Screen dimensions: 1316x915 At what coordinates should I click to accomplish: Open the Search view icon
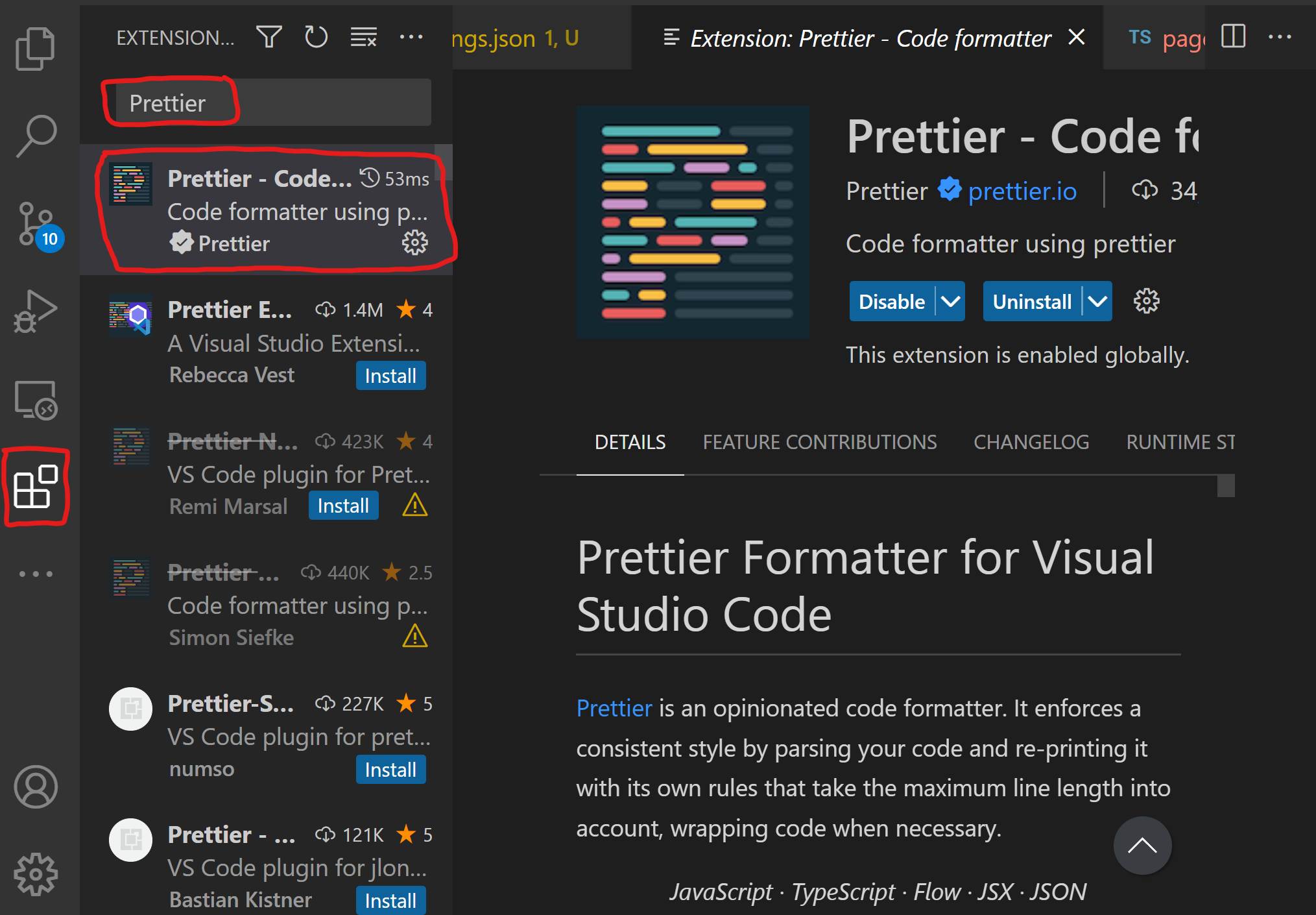coord(36,136)
